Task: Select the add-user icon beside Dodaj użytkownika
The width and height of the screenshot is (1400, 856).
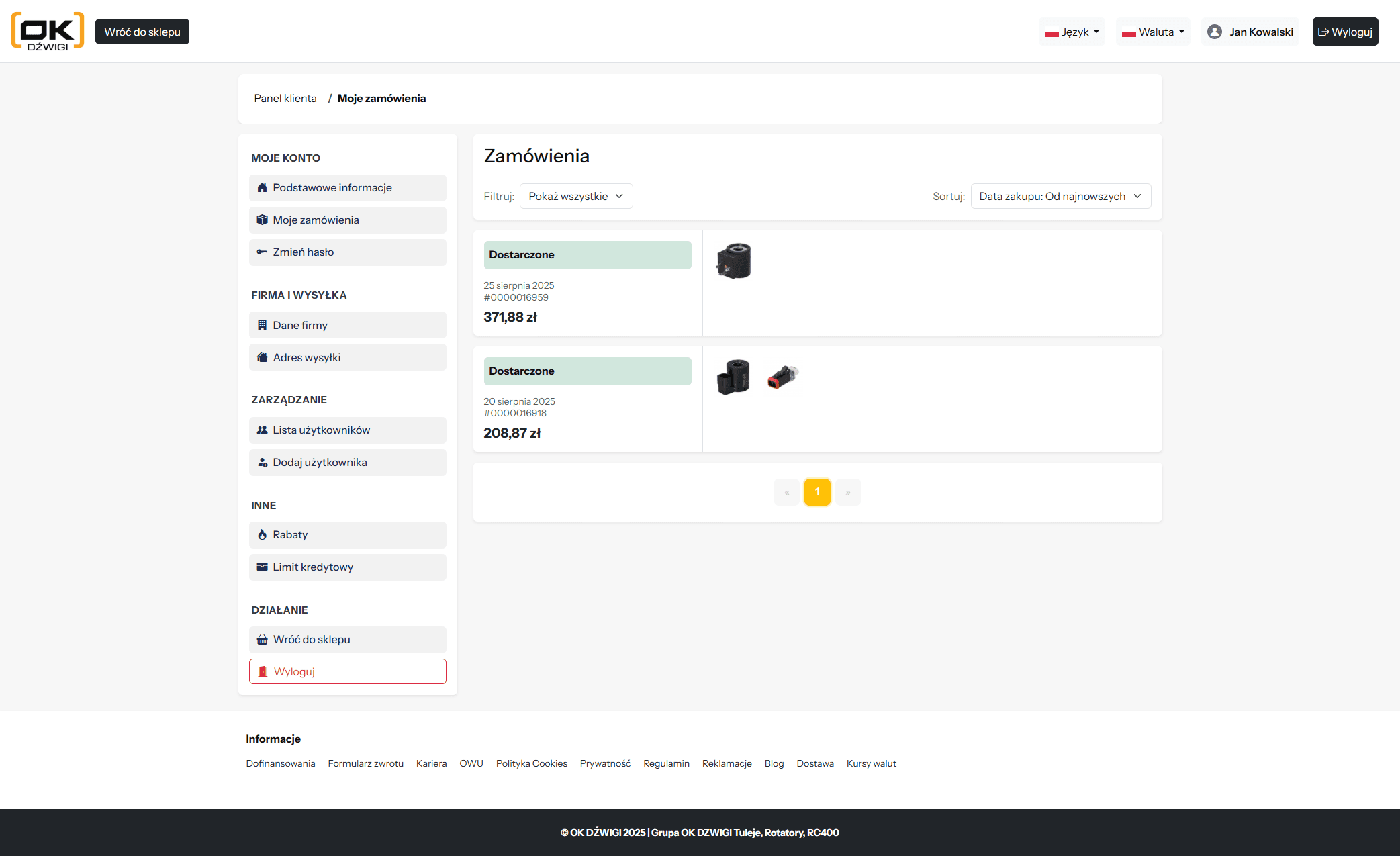Action: coord(263,462)
